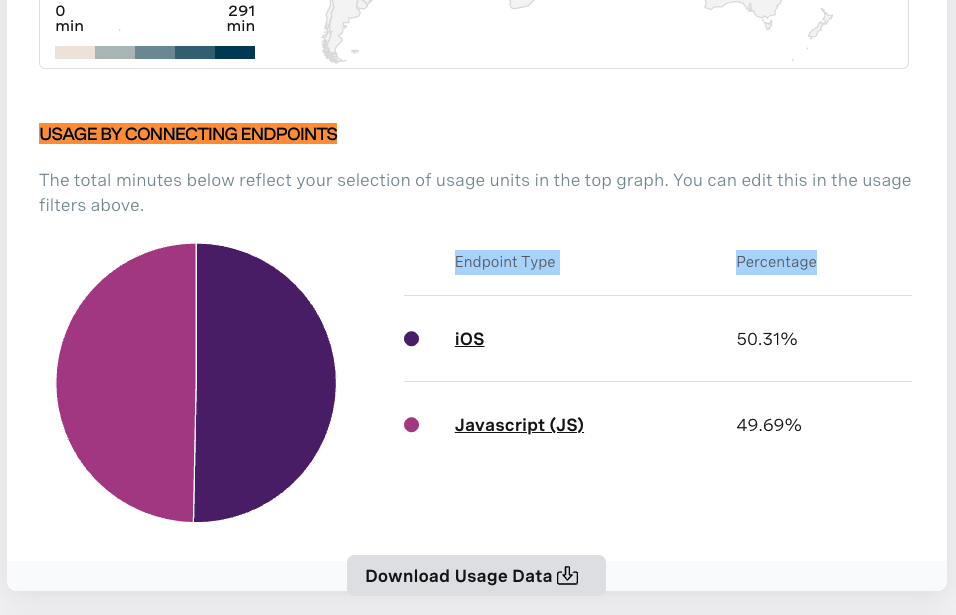Click the 49.69% percentage value
Image resolution: width=956 pixels, height=615 pixels.
[x=768, y=425]
